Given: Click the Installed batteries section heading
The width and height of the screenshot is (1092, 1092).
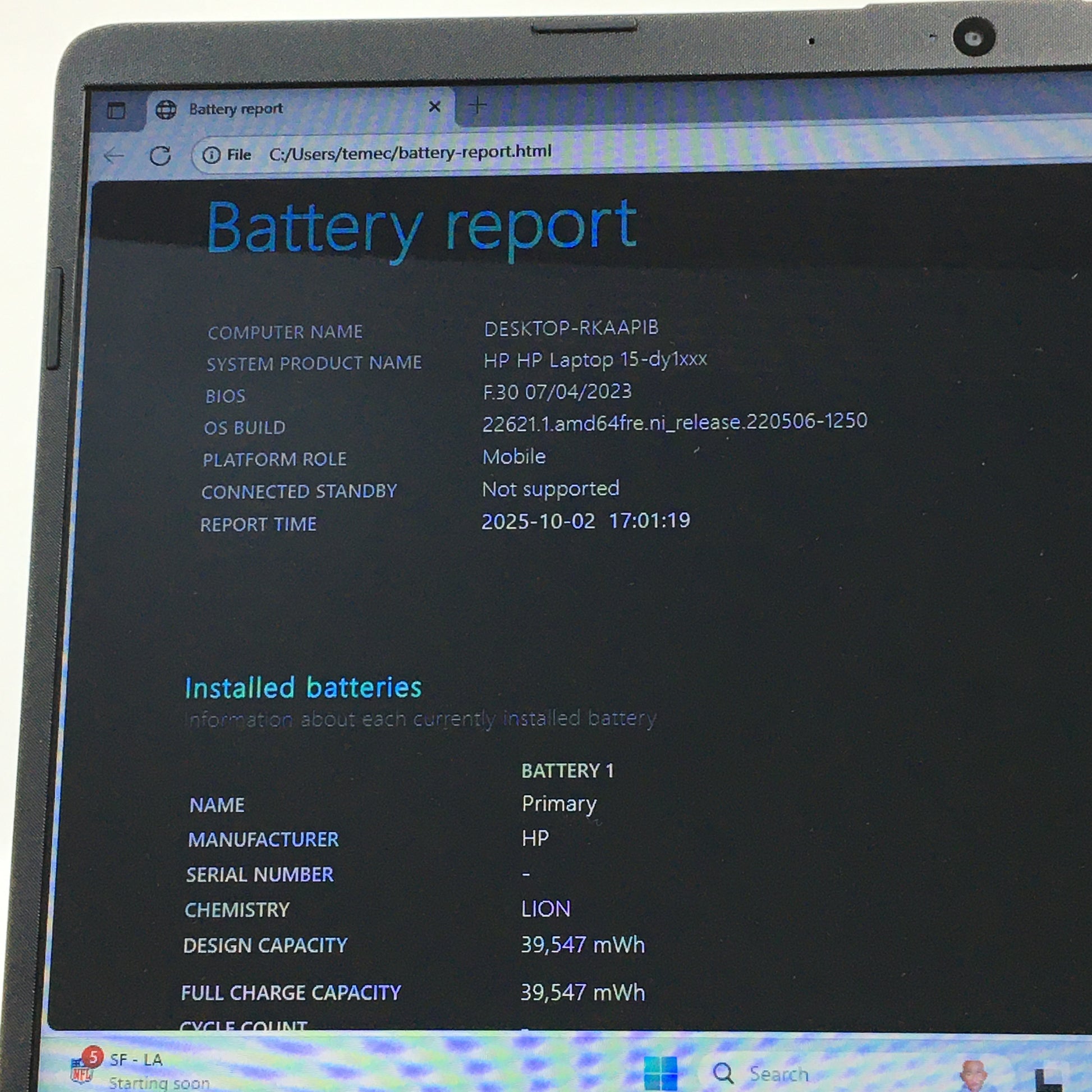Looking at the screenshot, I should pyautogui.click(x=303, y=688).
